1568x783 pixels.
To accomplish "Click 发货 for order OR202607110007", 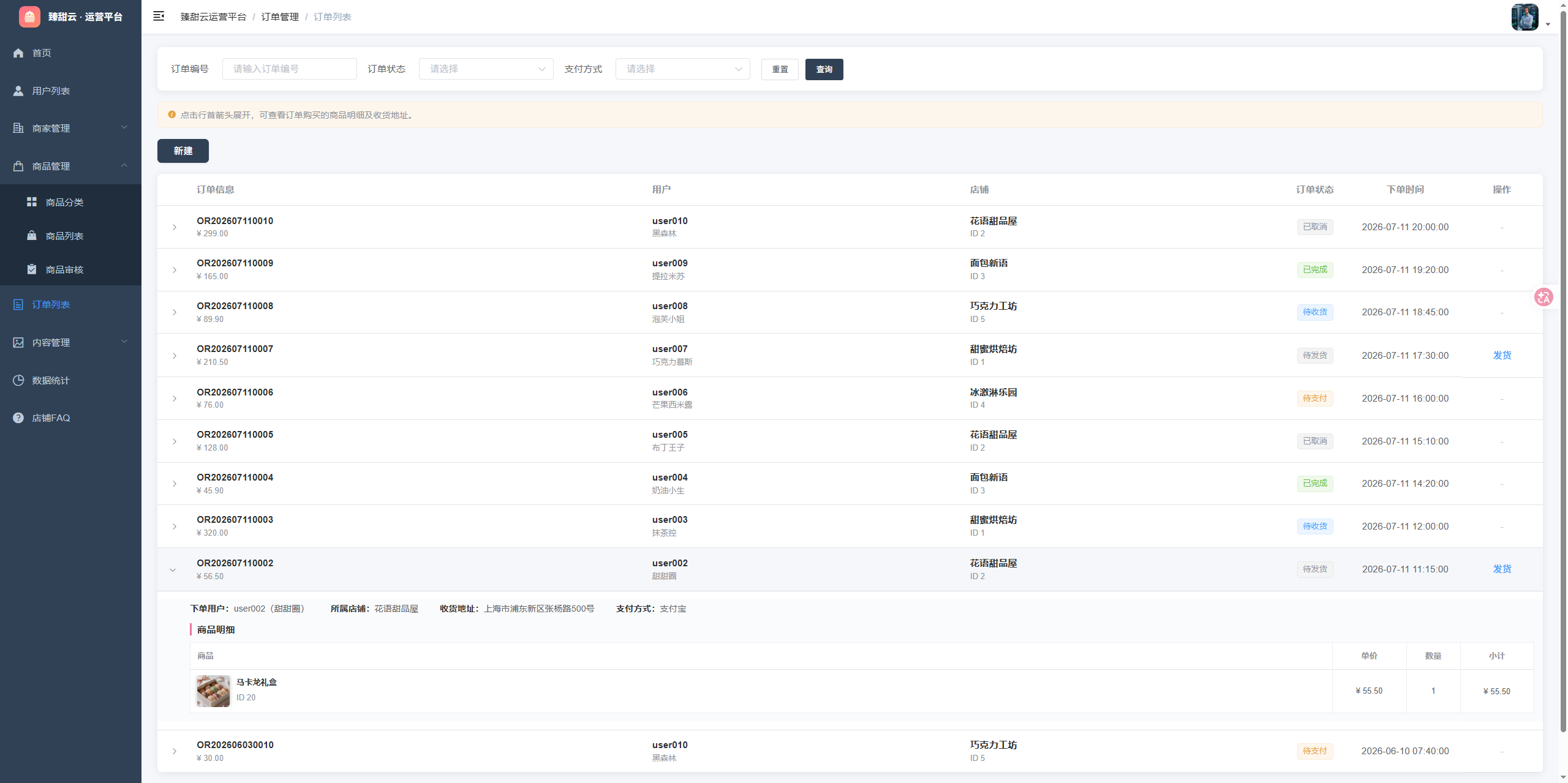I will pos(1502,355).
